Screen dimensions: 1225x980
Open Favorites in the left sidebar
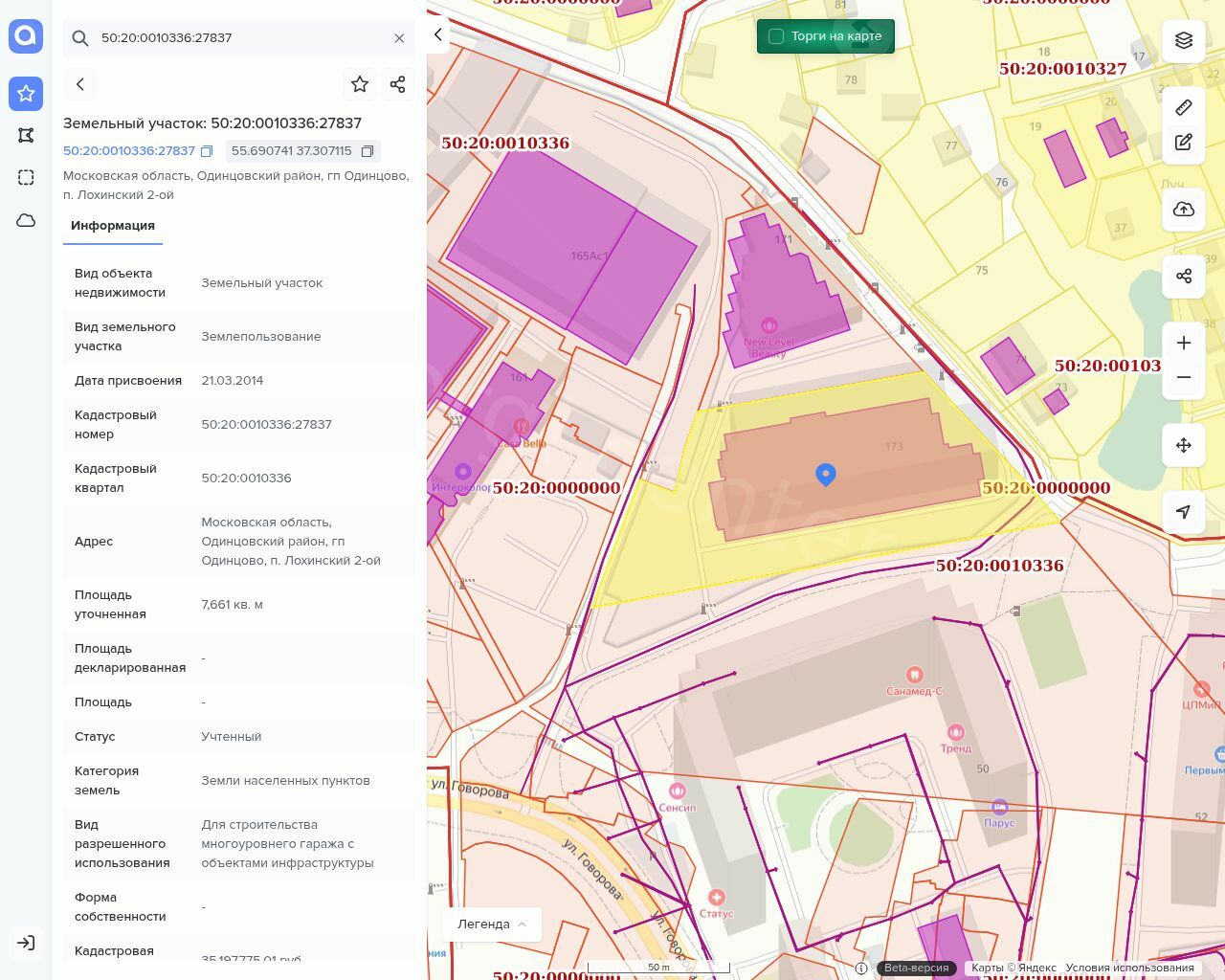pos(26,93)
